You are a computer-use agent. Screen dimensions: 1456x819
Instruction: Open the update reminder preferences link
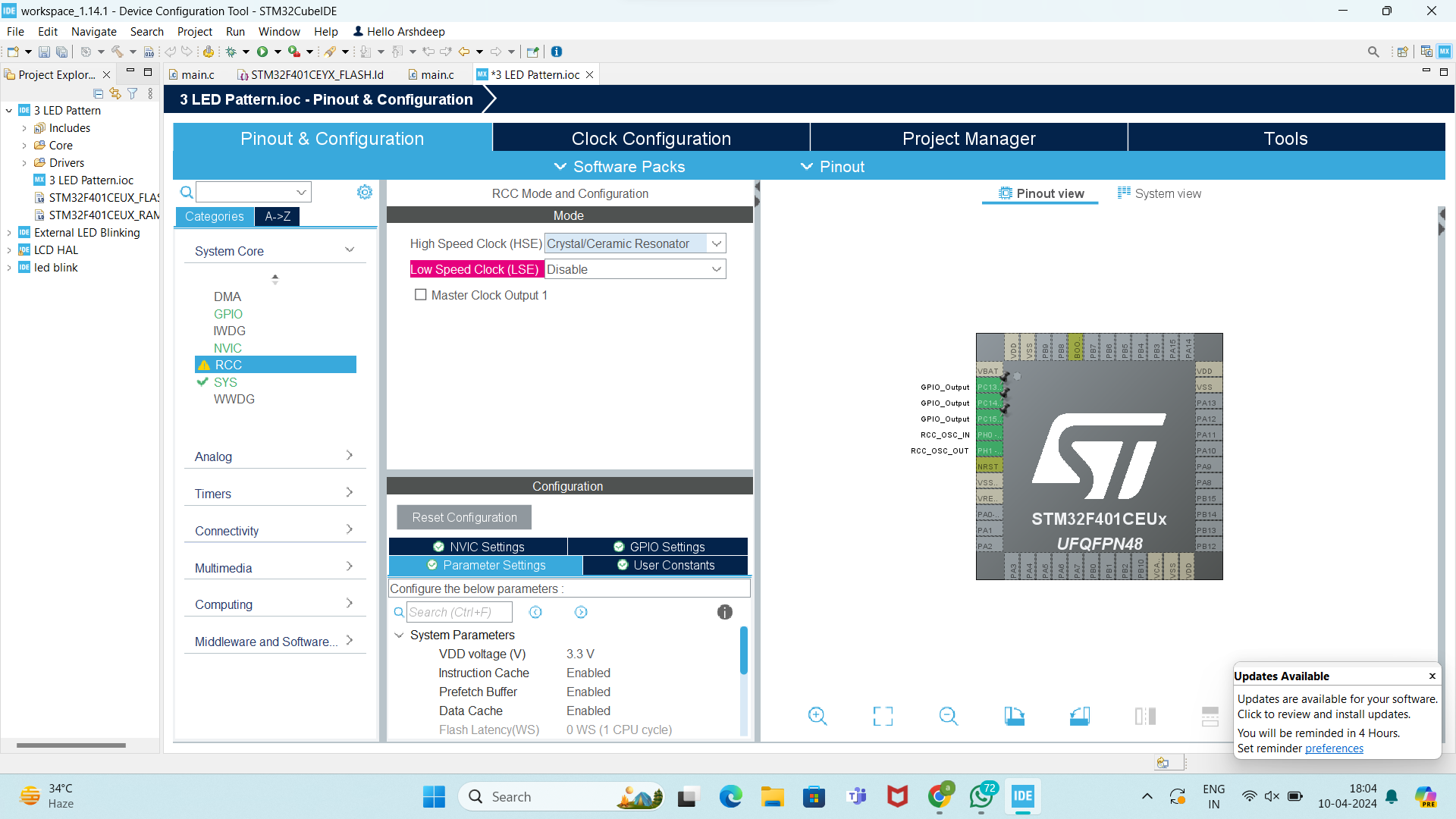(1334, 748)
